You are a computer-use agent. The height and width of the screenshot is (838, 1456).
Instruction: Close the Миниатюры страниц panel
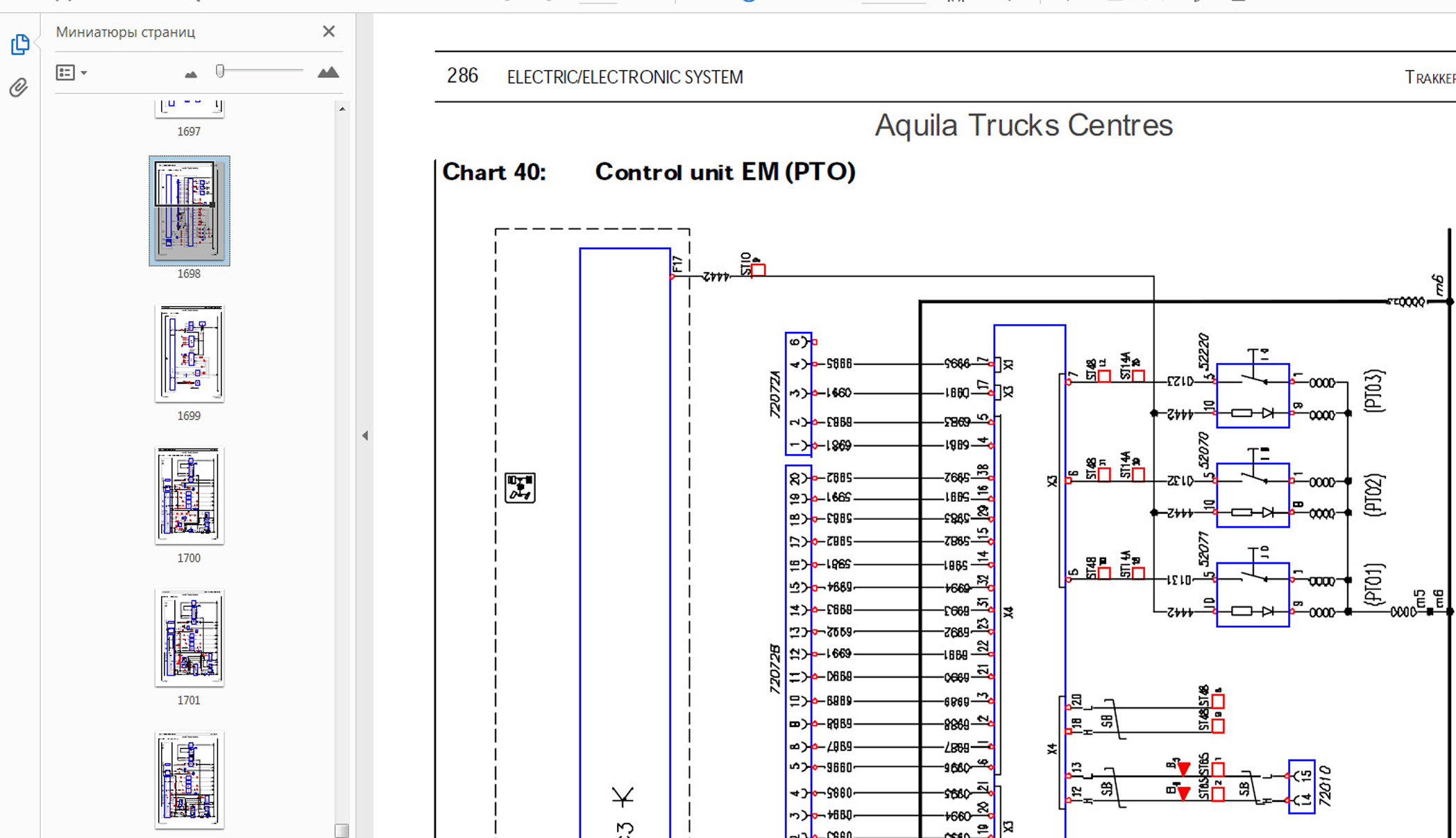328,31
